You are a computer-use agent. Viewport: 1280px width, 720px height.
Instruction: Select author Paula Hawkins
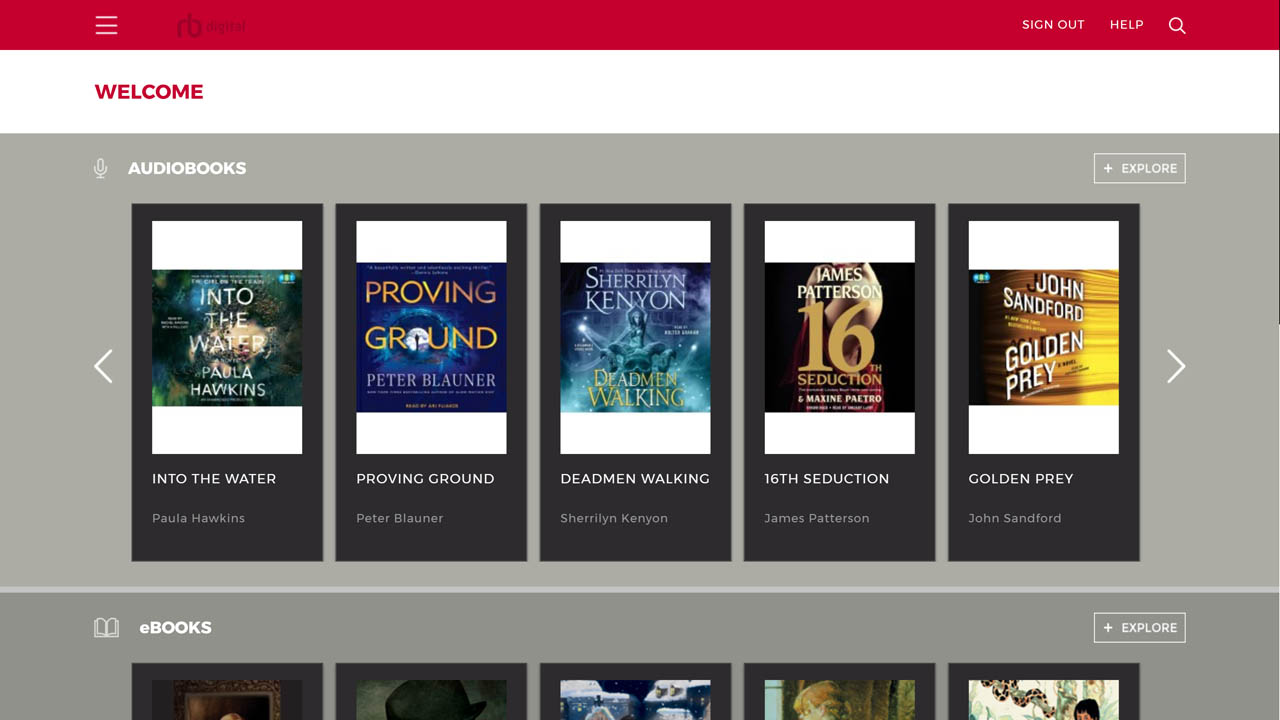coord(198,518)
